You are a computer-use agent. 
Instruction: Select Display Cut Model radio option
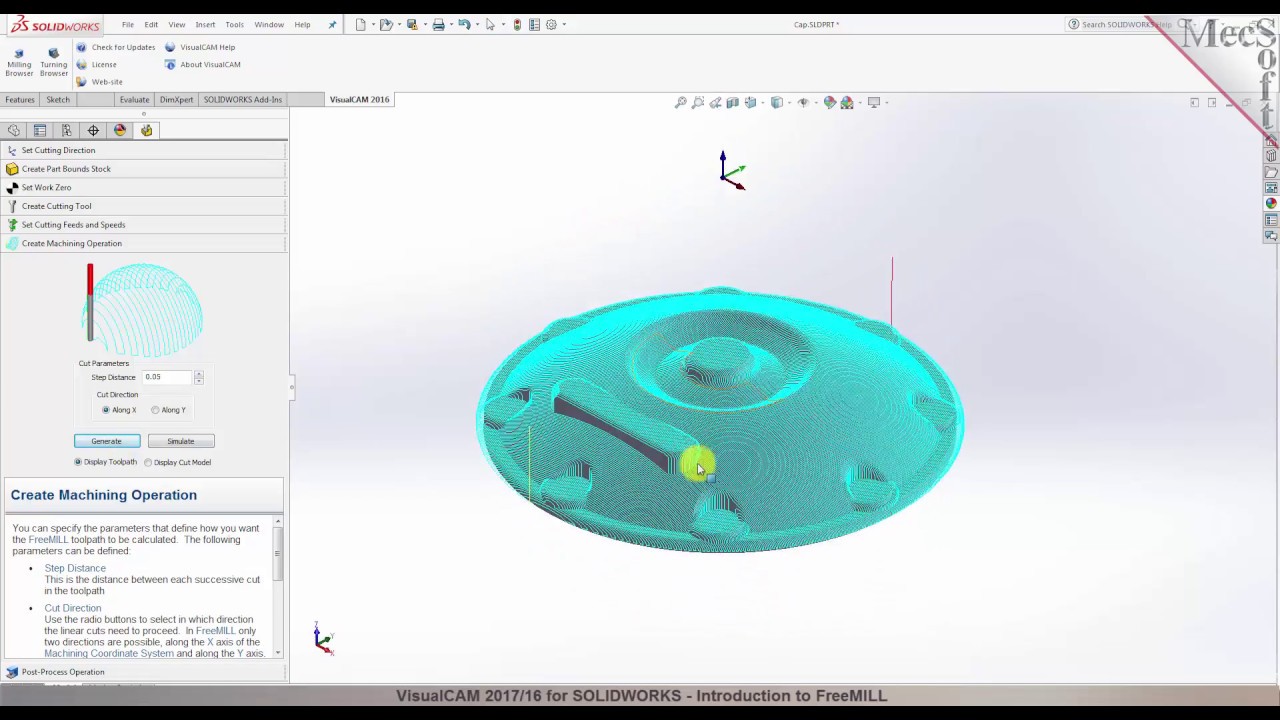[x=148, y=462]
